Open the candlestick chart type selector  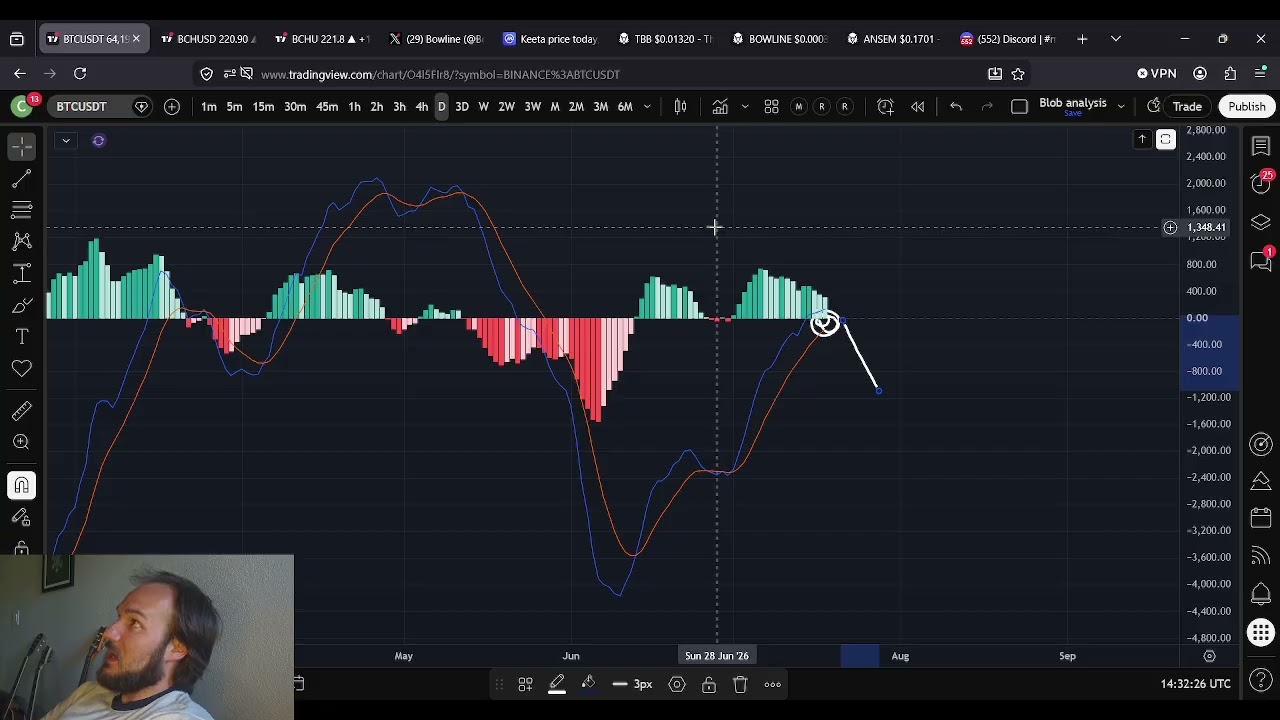(680, 107)
